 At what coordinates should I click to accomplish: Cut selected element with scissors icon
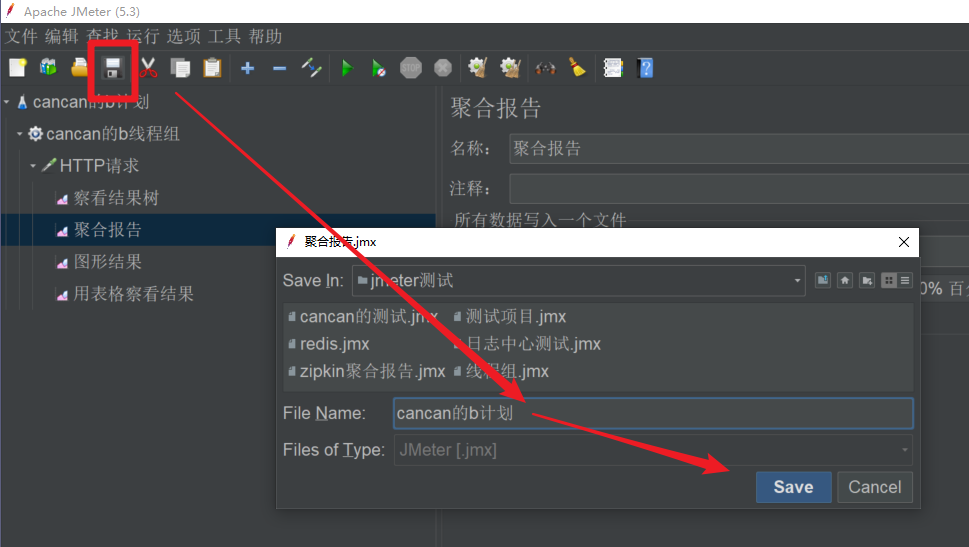click(148, 67)
